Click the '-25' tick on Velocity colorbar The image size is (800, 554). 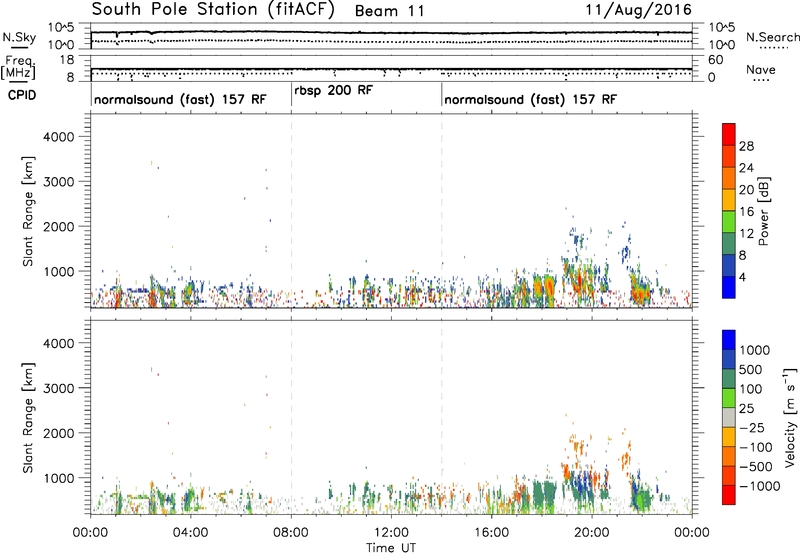752,427
